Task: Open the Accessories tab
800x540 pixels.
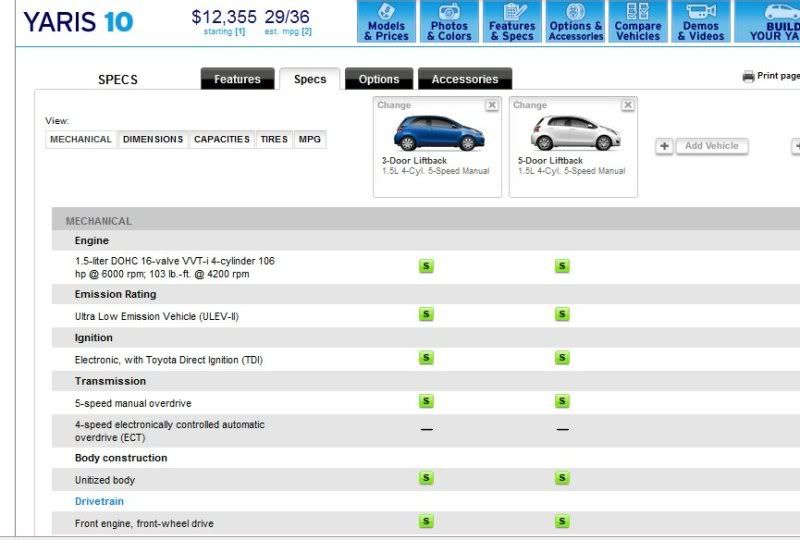Action: (465, 79)
